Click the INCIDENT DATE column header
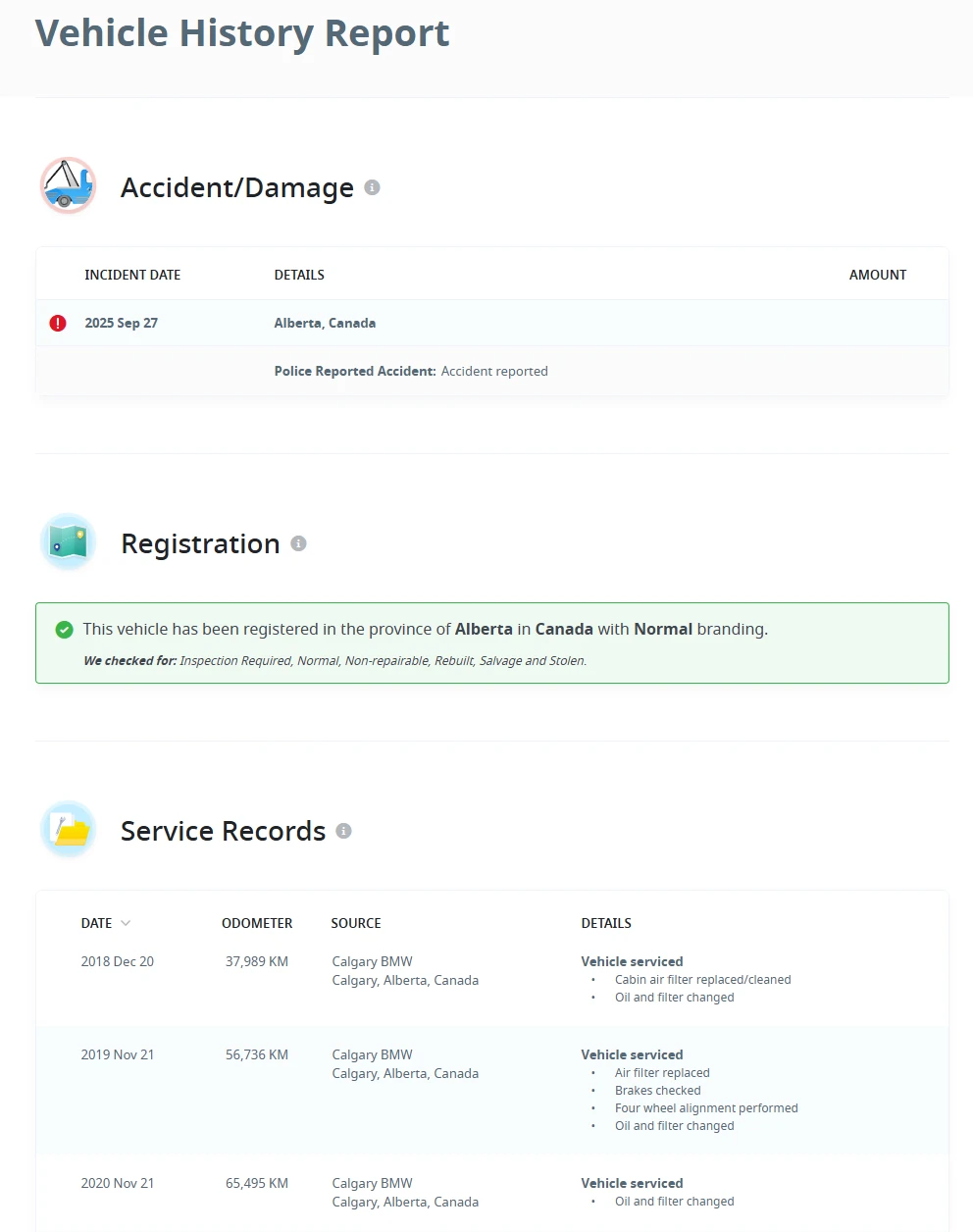 [x=132, y=275]
